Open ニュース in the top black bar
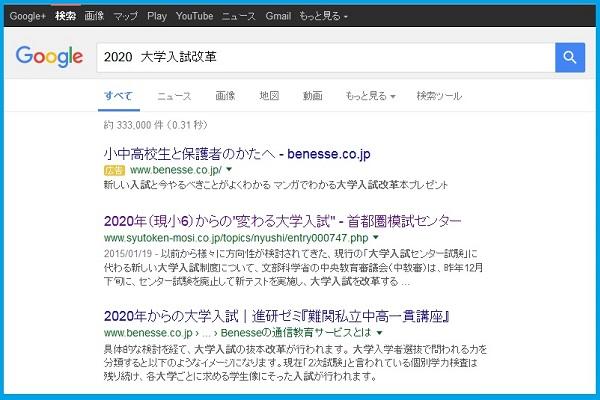The image size is (600, 400). click(x=239, y=16)
